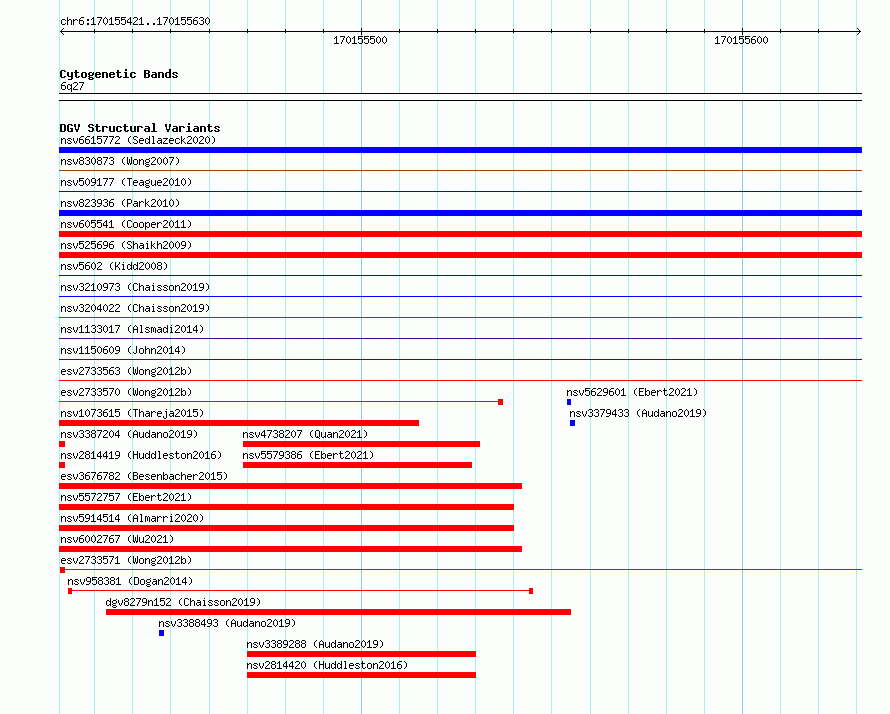
Task: Click red bar of nsv525696
Action: coord(460,255)
